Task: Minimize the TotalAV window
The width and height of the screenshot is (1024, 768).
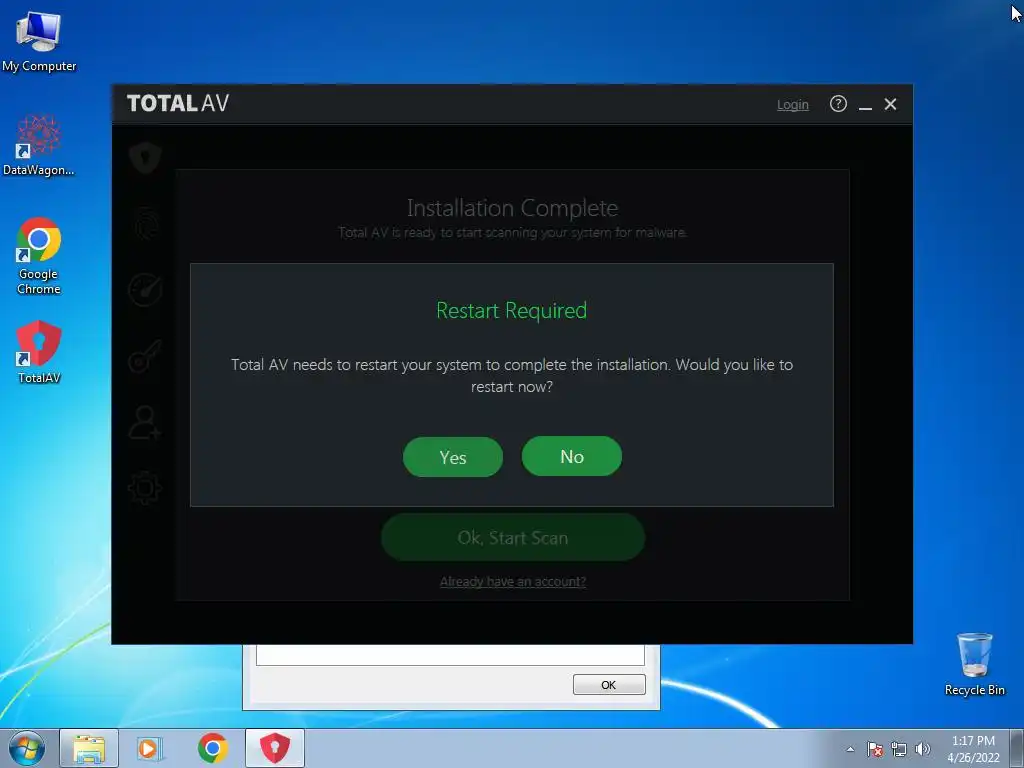Action: coord(865,104)
